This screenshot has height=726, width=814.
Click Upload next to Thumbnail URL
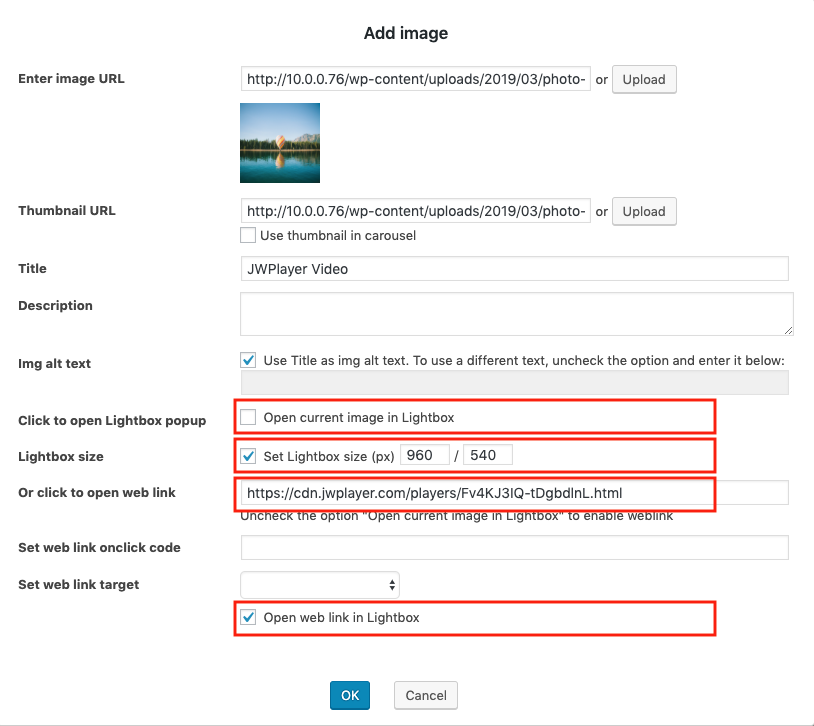(644, 211)
